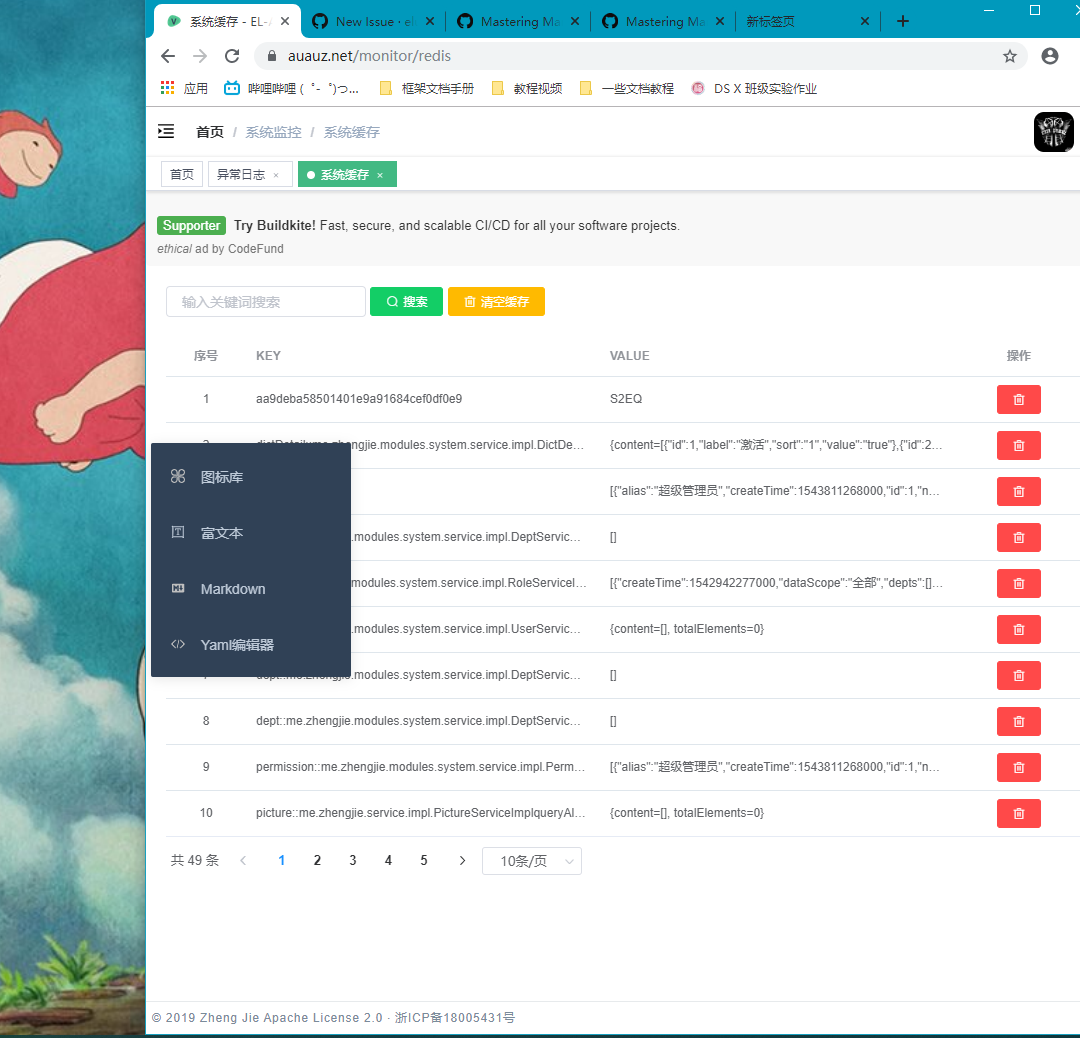Delete the seventh row DeptService entry

1018,676
